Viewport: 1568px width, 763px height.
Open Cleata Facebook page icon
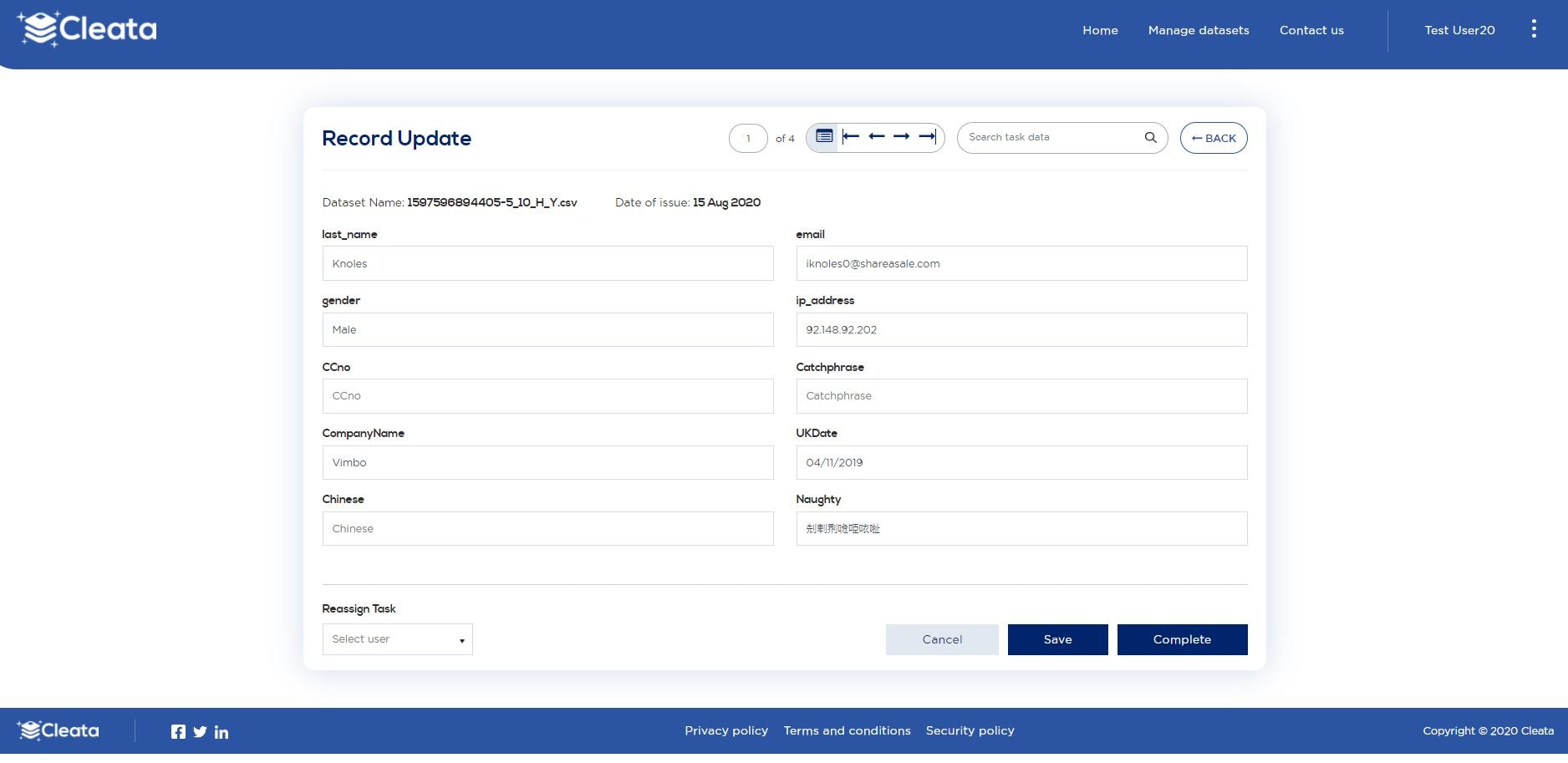[178, 732]
